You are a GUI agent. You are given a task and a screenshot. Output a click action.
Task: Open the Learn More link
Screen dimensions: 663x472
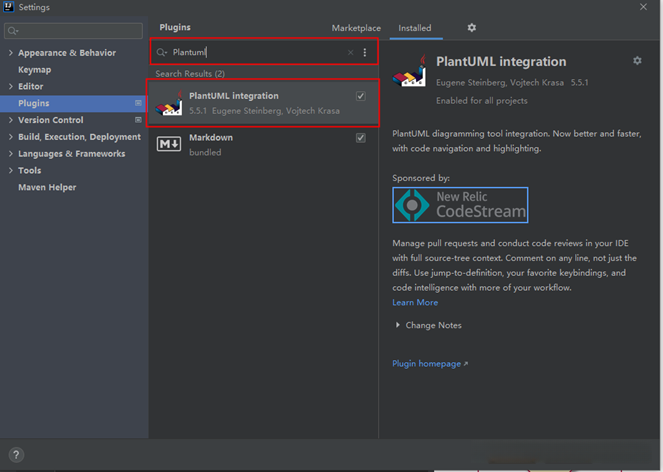415,302
